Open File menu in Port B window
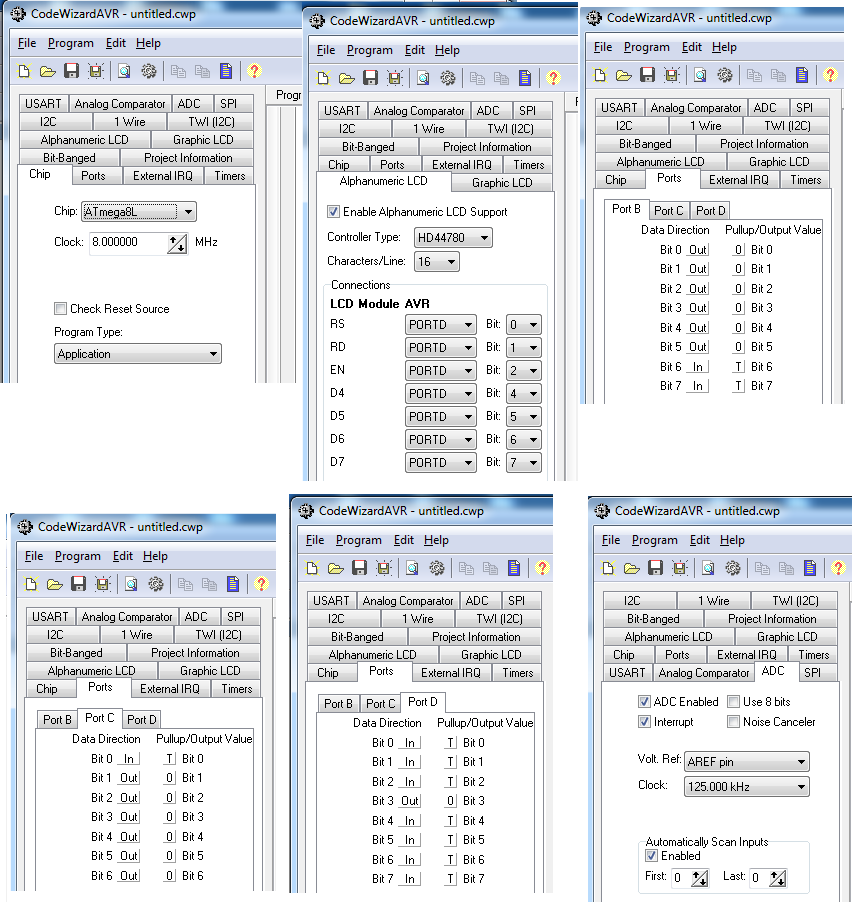Image resolution: width=864 pixels, height=902 pixels. point(603,47)
